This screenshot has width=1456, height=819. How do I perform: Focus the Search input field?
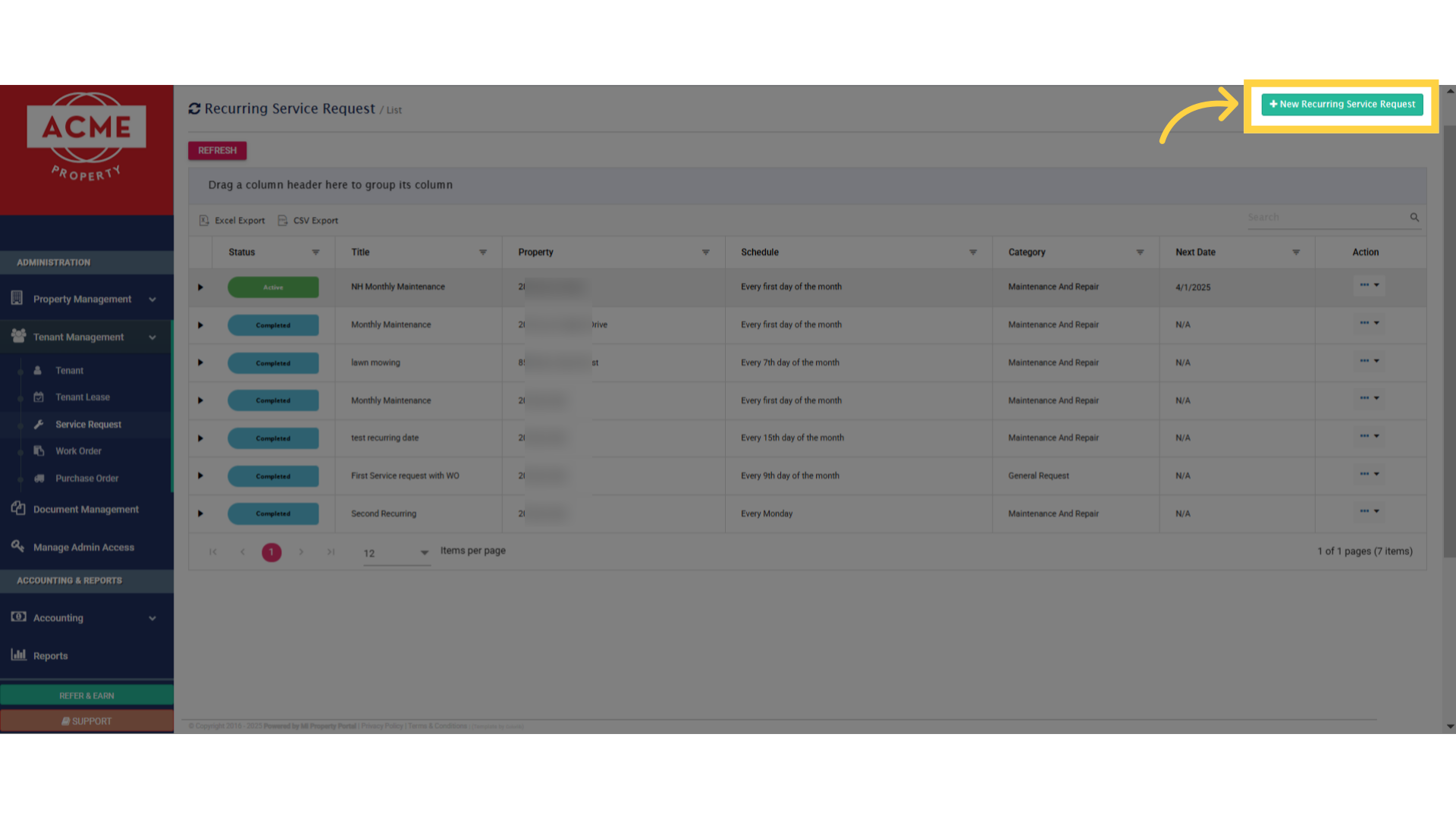click(1327, 218)
